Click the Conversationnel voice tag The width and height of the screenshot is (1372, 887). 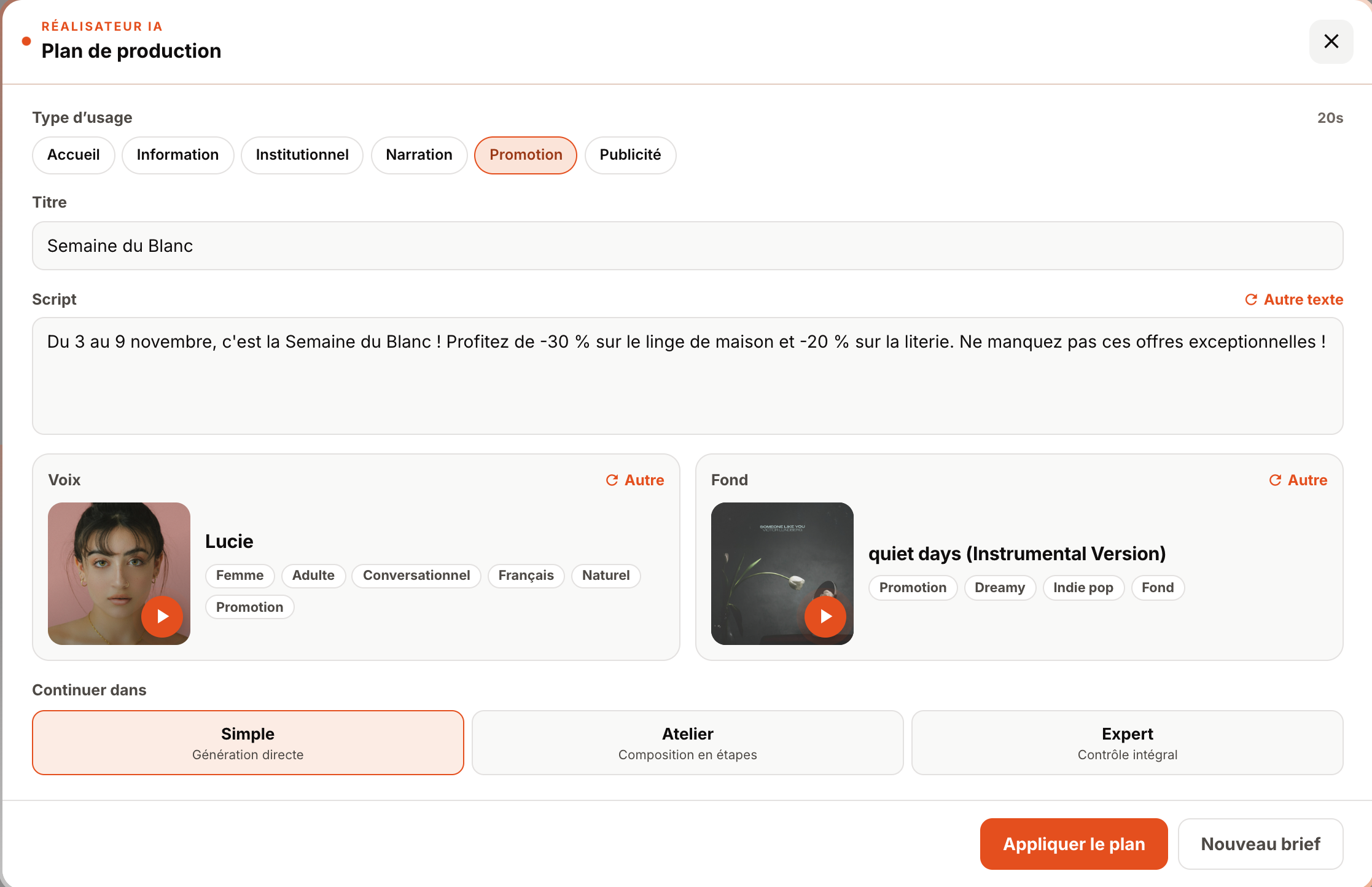(x=416, y=576)
